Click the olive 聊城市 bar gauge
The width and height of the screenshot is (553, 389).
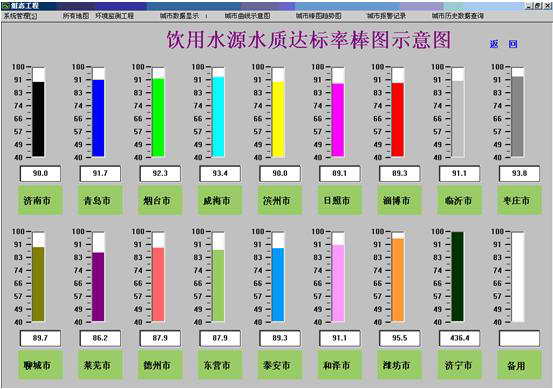pos(38,276)
